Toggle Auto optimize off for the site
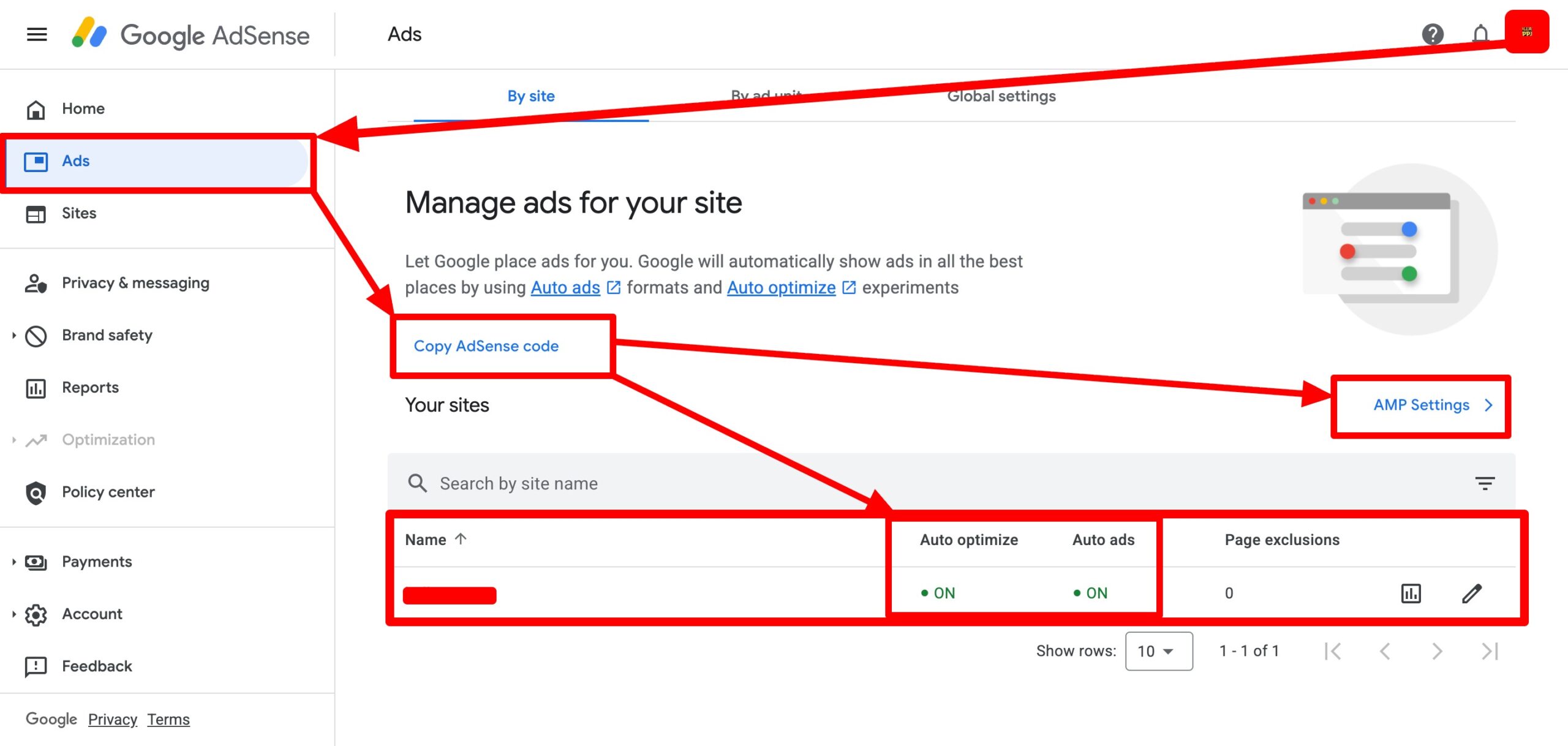The image size is (1568, 746). 940,592
